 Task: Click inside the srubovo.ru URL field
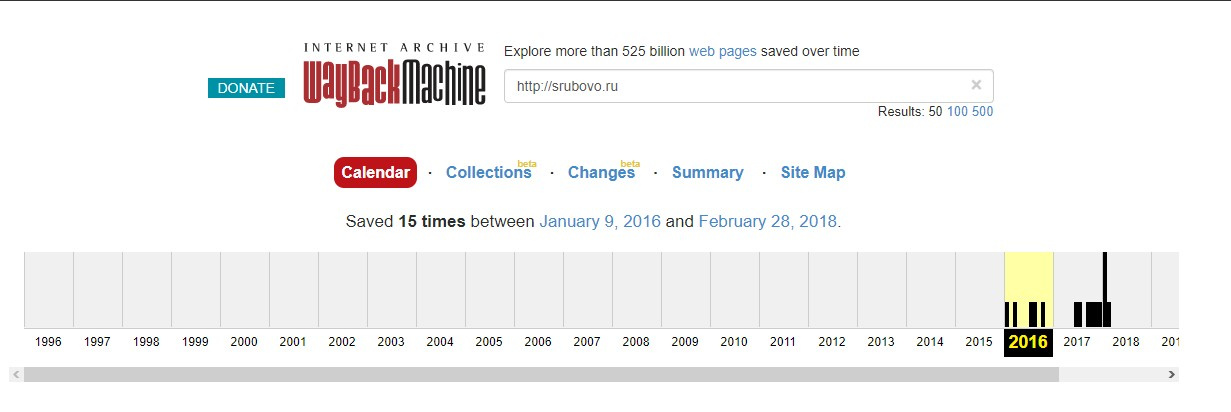(735, 86)
